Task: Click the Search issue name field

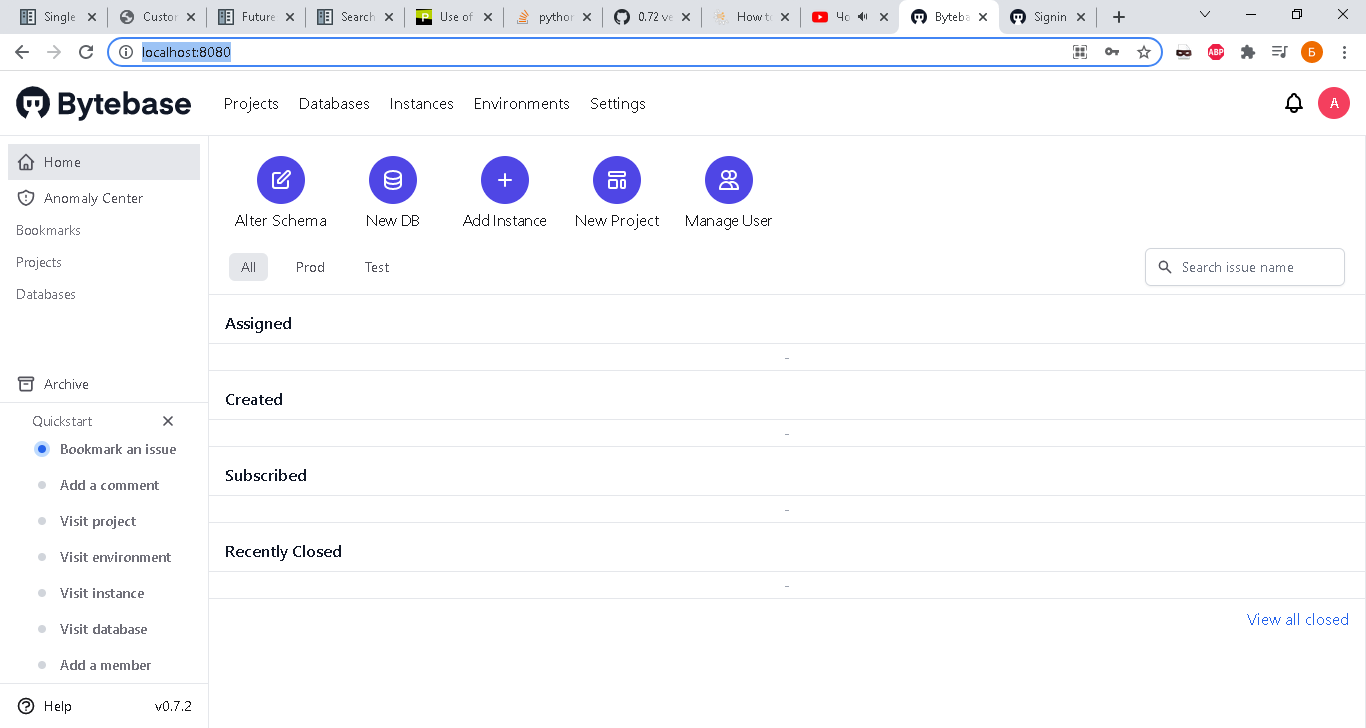Action: click(x=1244, y=267)
